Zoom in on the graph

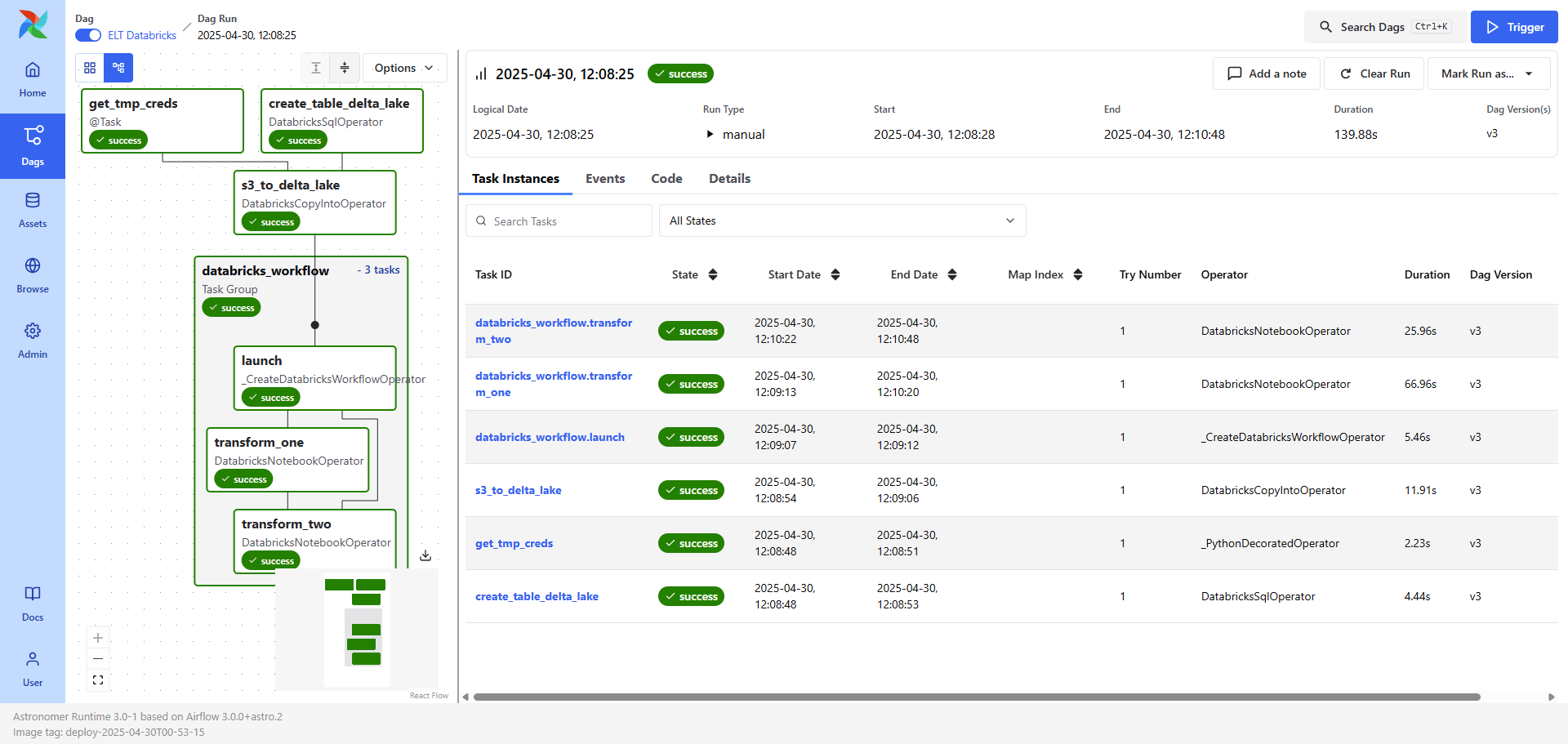pos(98,638)
